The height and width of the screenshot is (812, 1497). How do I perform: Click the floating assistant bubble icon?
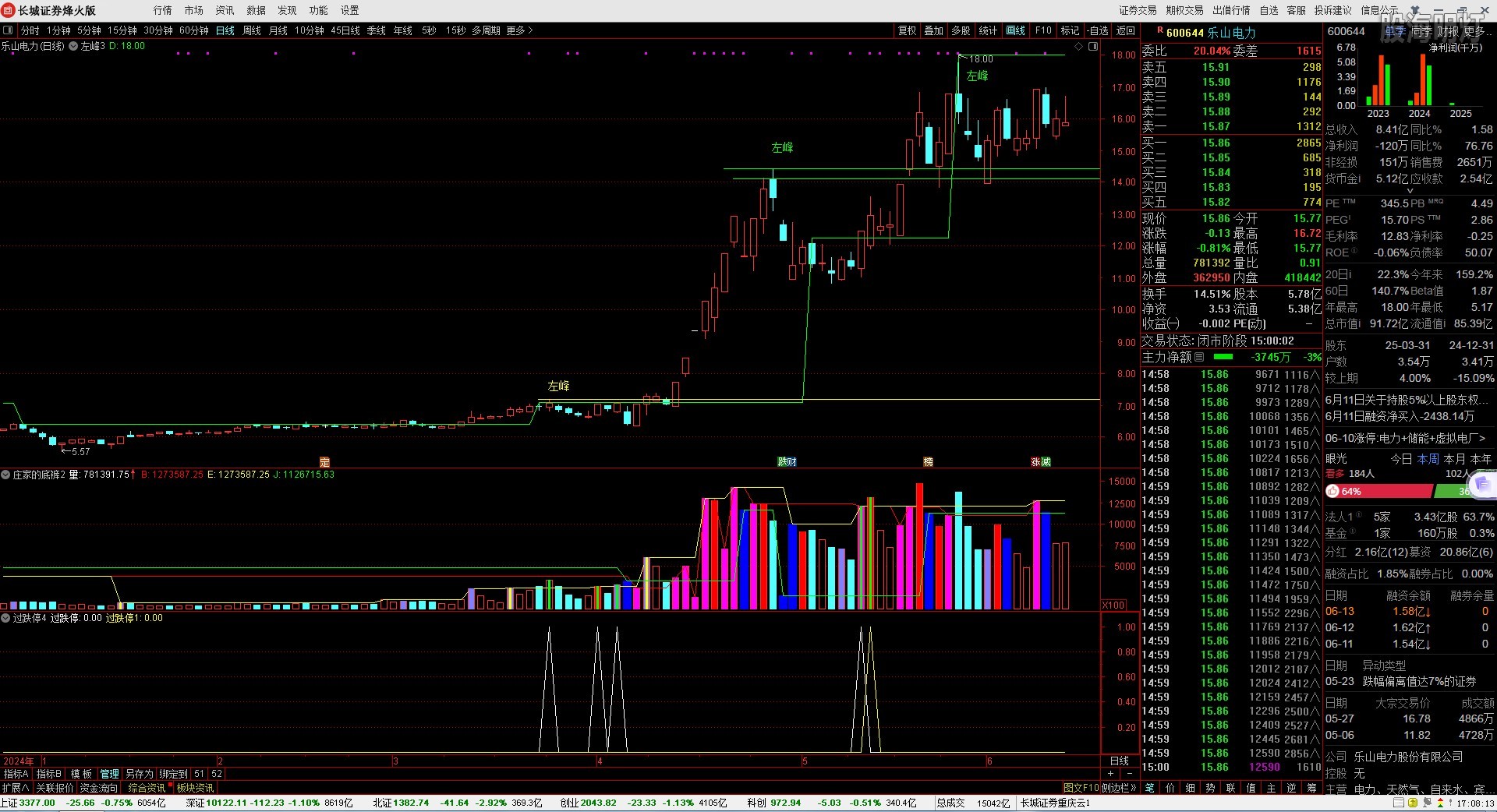coord(1483,485)
